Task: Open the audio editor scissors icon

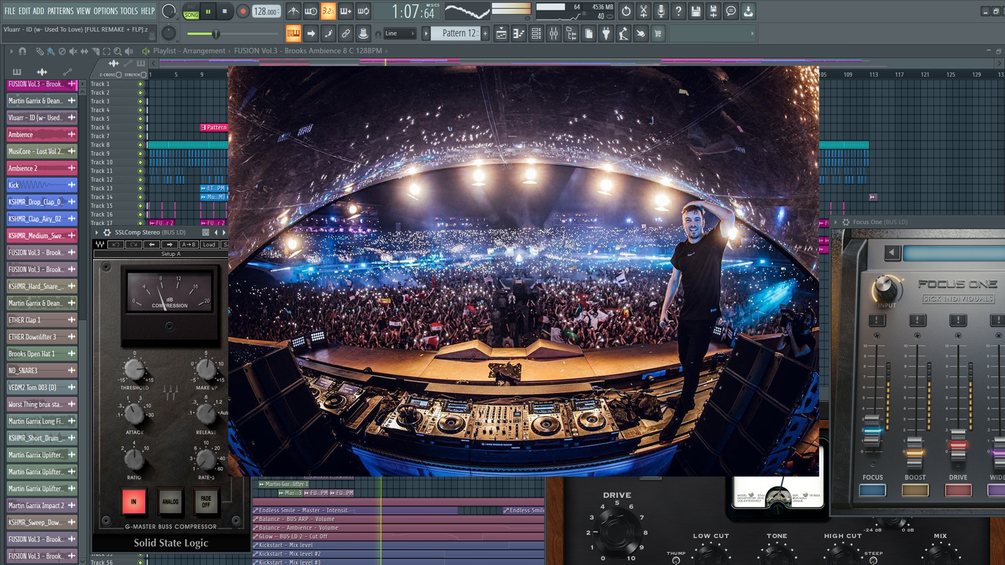Action: [644, 11]
